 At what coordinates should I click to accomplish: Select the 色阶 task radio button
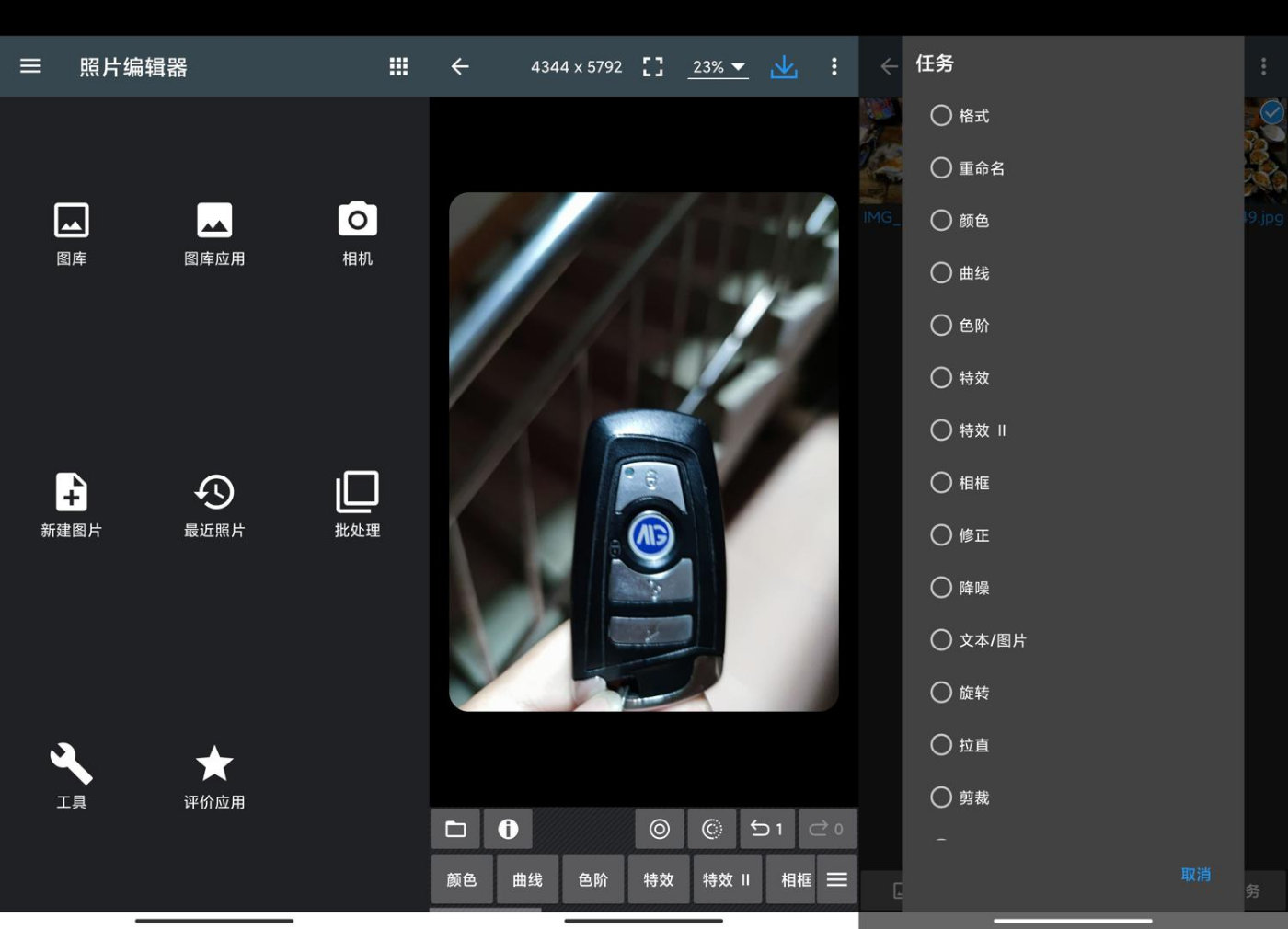click(941, 326)
